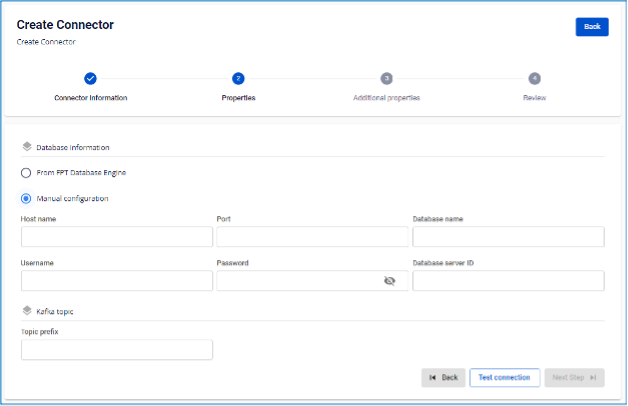Select From FPT Database Engine radio button
The image size is (628, 406).
[x=26, y=173]
